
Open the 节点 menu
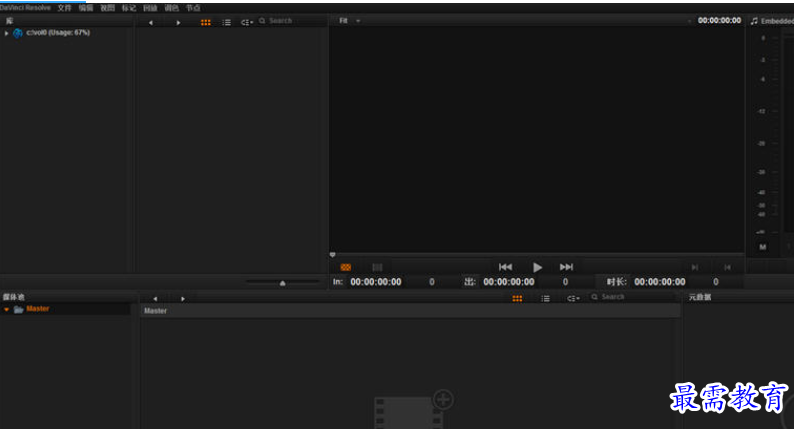[x=193, y=8]
